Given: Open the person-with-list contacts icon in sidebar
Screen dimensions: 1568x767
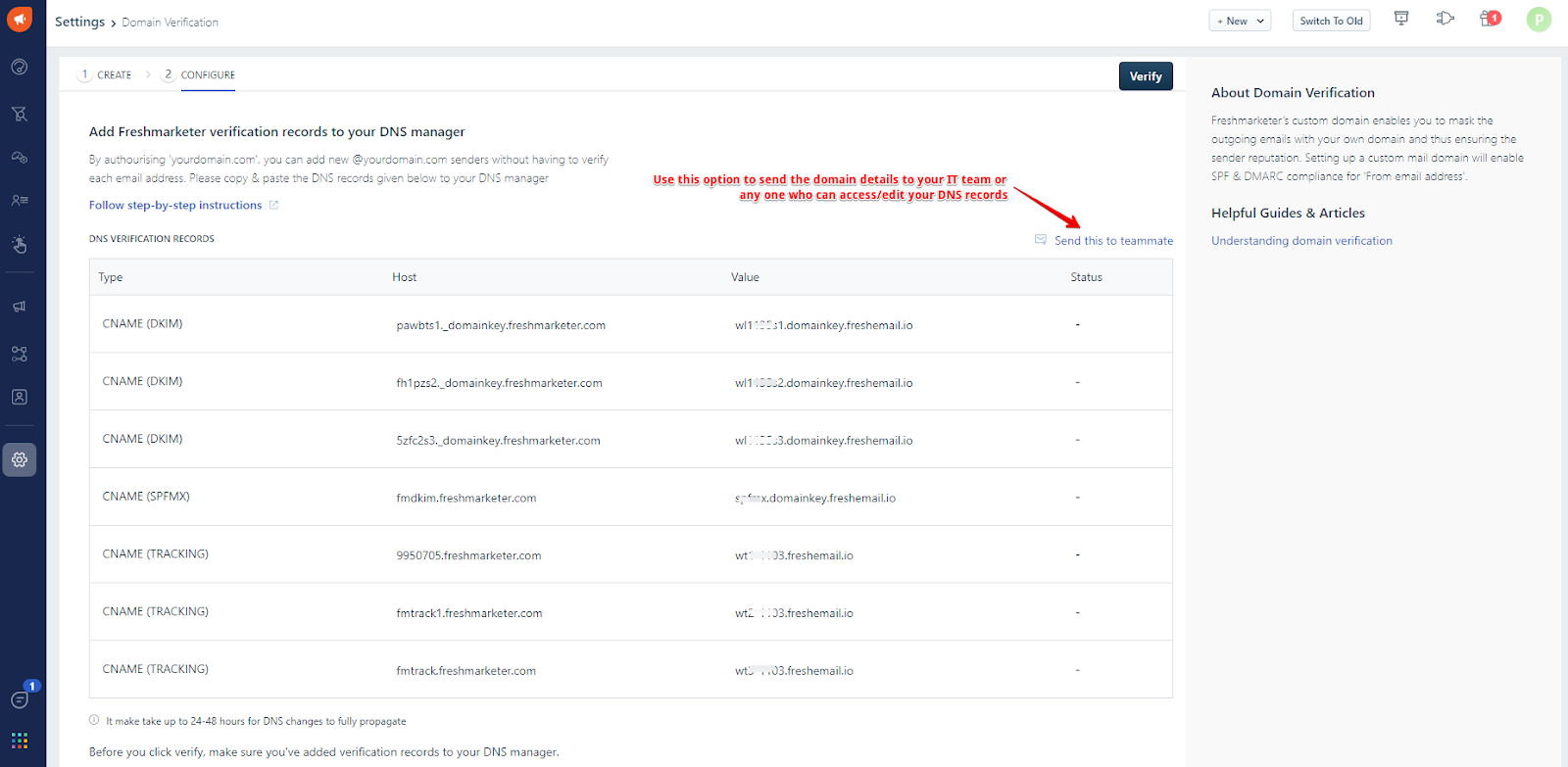Looking at the screenshot, I should 20,200.
